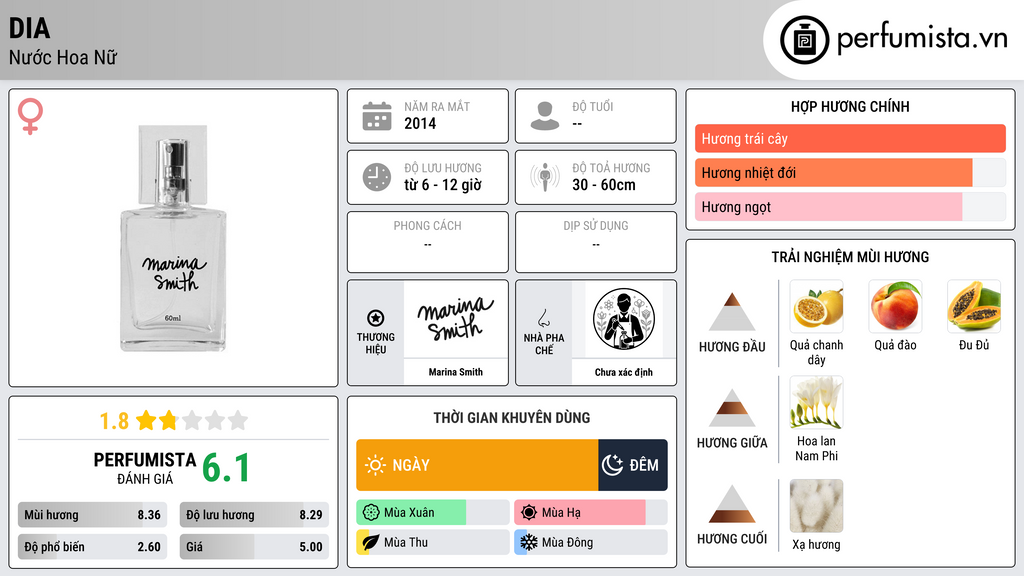The width and height of the screenshot is (1024, 576).
Task: Open the Đu Đủ papaya thumbnail
Action: click(974, 306)
